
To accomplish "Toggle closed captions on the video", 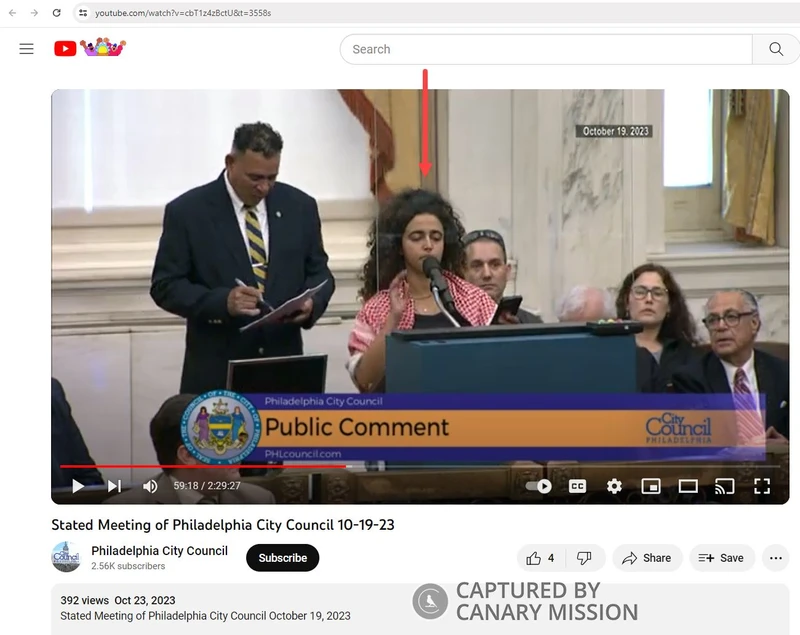I will [577, 486].
